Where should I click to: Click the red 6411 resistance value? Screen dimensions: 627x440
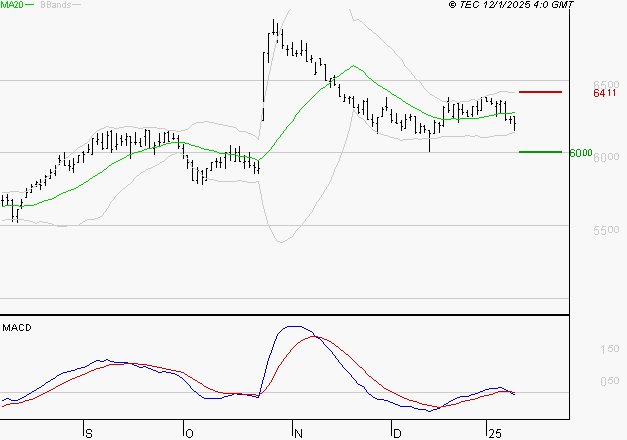pyautogui.click(x=605, y=93)
